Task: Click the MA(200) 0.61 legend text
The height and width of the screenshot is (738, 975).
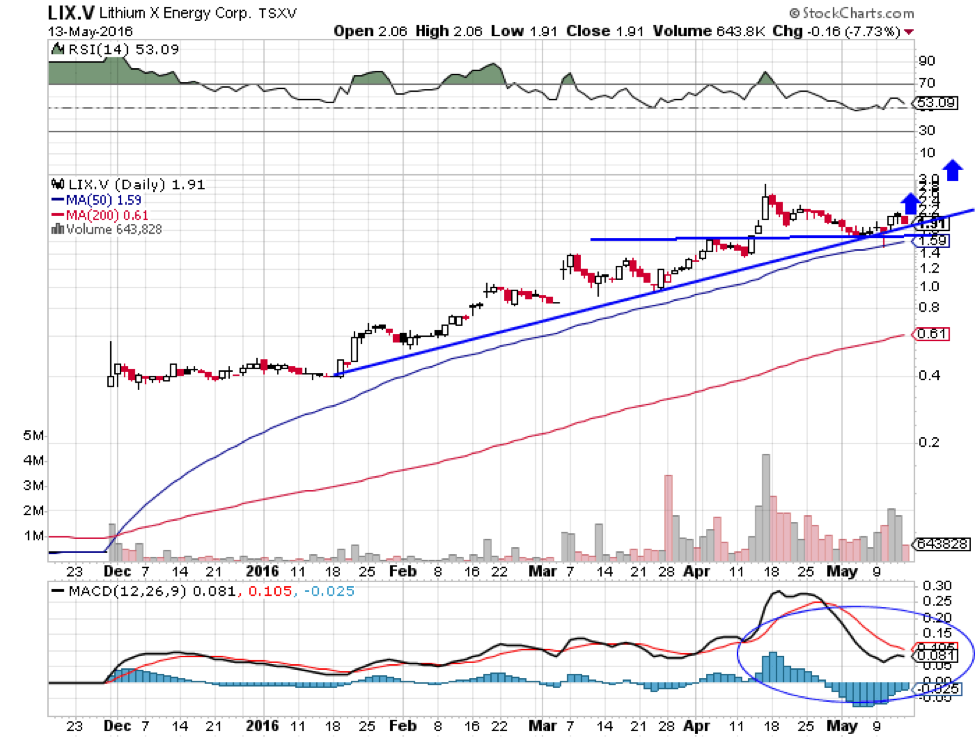Action: [x=107, y=215]
